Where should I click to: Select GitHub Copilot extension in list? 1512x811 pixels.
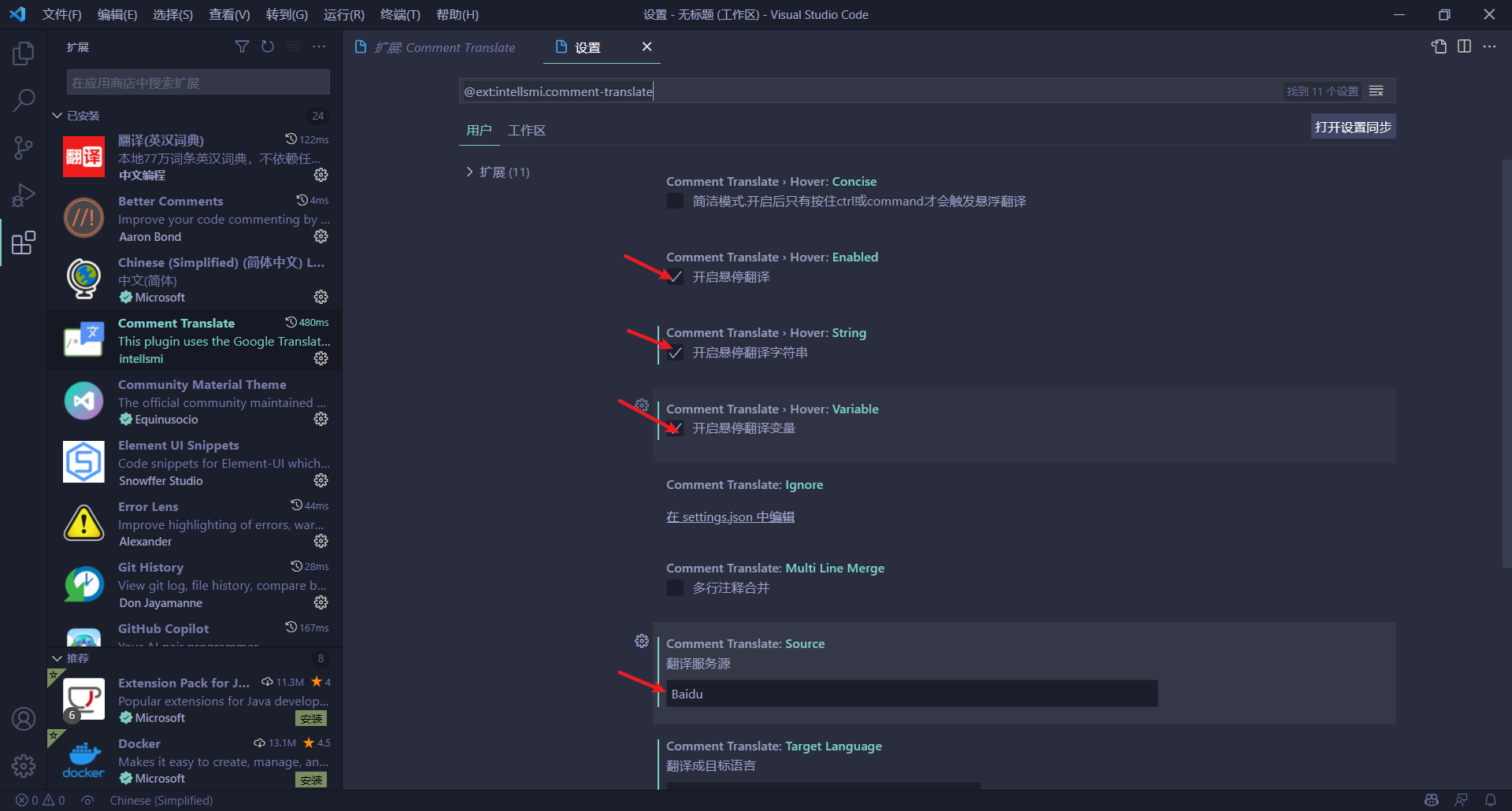pos(195,632)
